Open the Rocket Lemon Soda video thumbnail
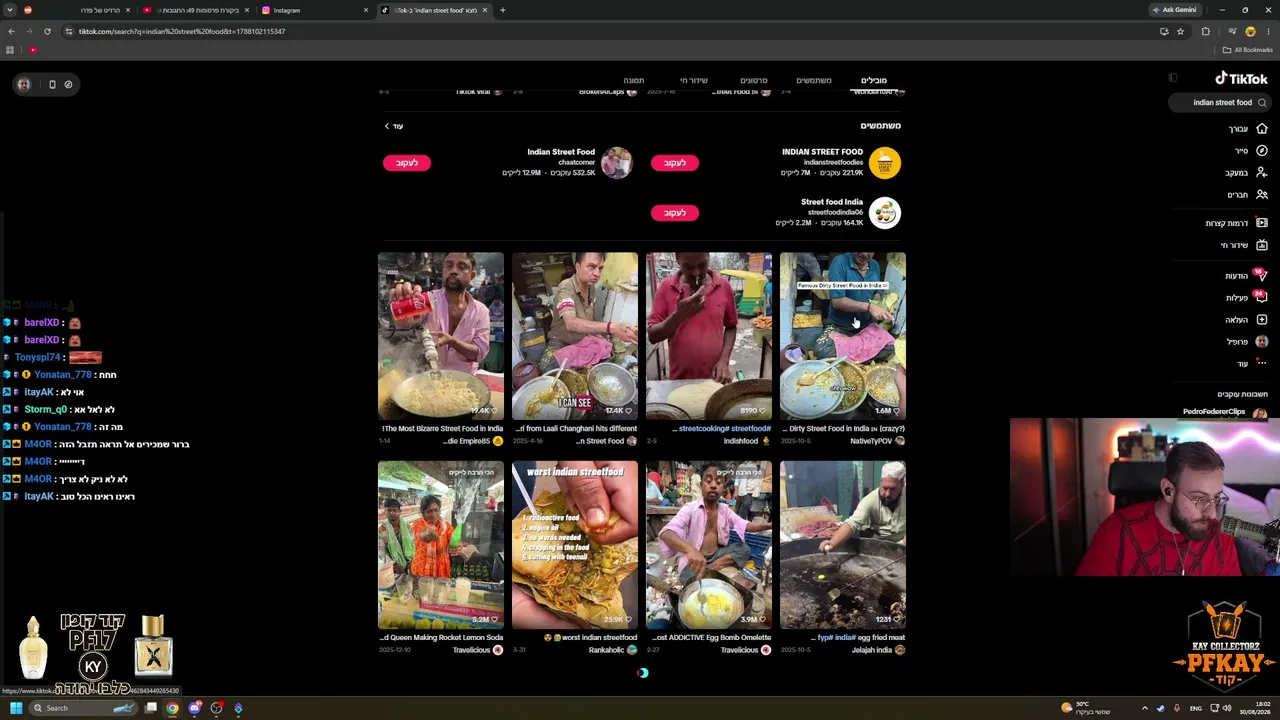 tap(441, 545)
